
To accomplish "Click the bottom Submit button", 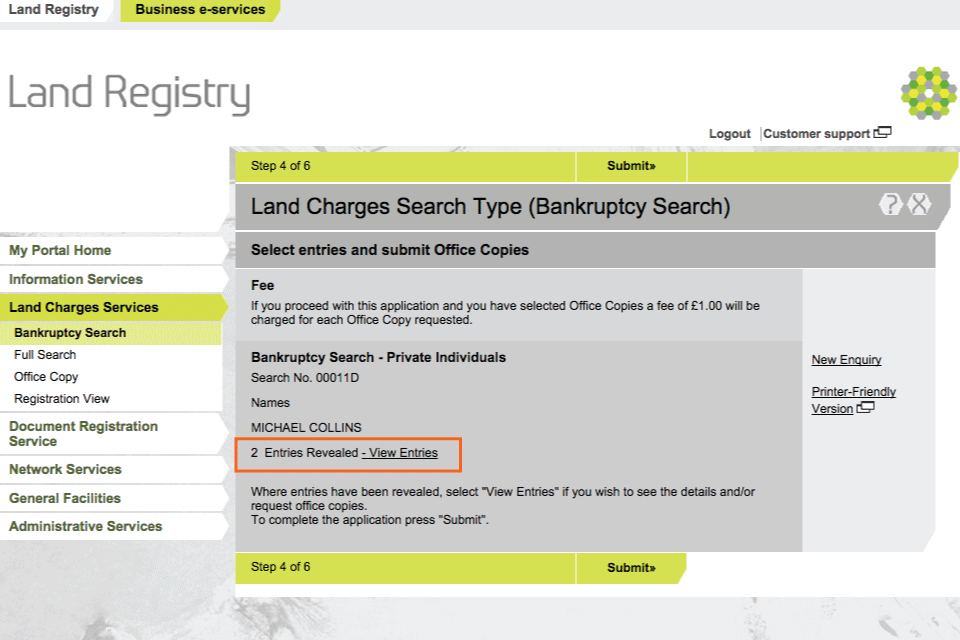I will tap(631, 568).
